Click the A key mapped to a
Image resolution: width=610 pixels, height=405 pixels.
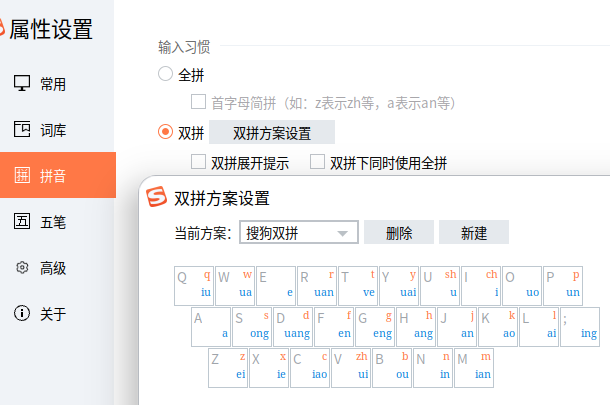211,327
